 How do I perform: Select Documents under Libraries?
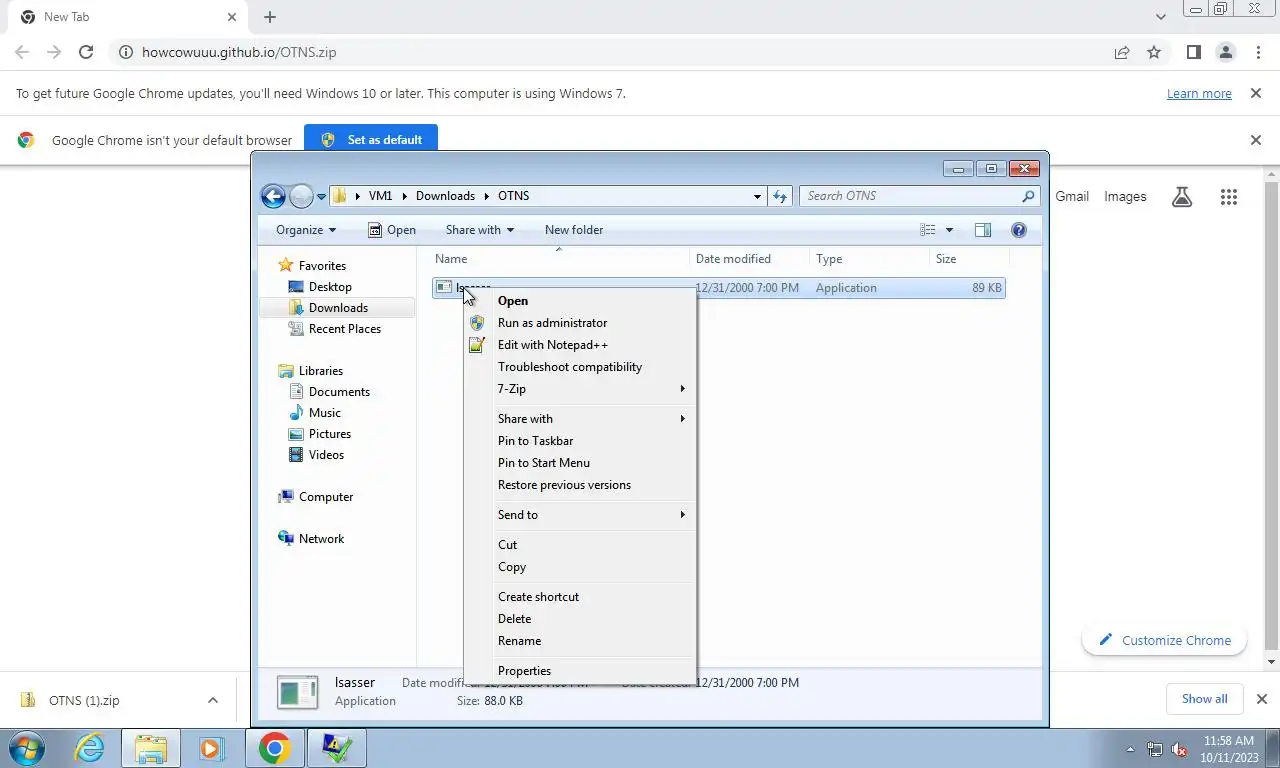click(x=339, y=392)
